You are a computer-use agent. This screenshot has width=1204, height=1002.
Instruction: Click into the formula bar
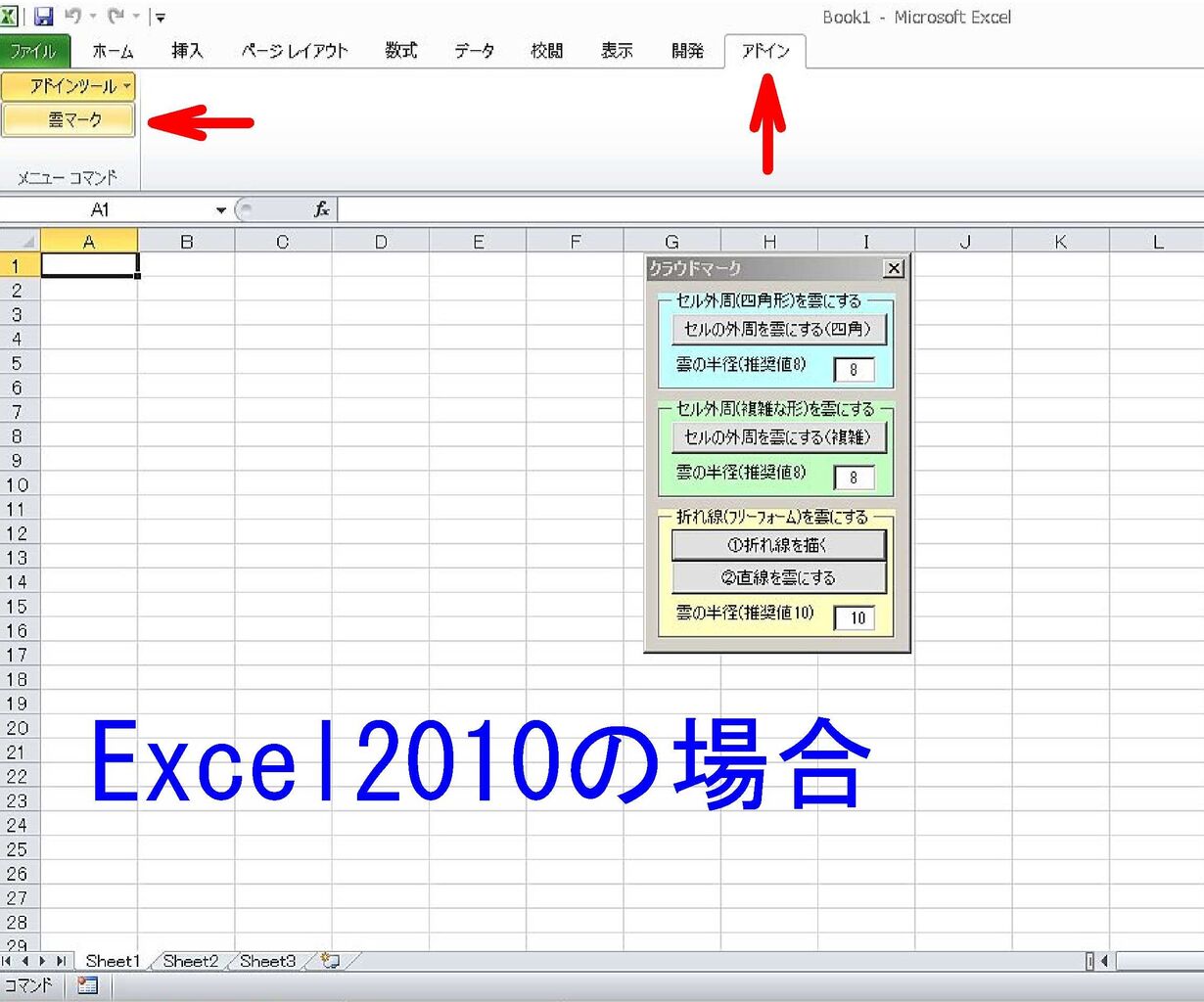[769, 209]
